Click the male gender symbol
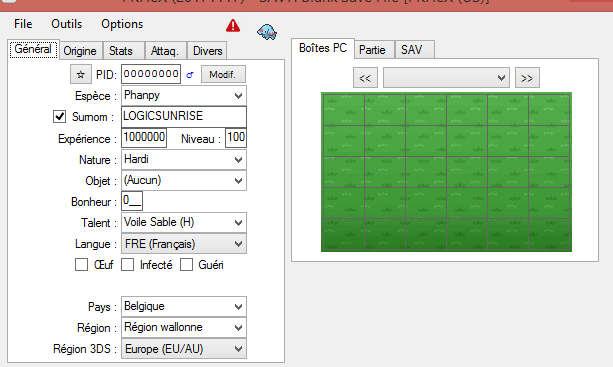 click(190, 75)
